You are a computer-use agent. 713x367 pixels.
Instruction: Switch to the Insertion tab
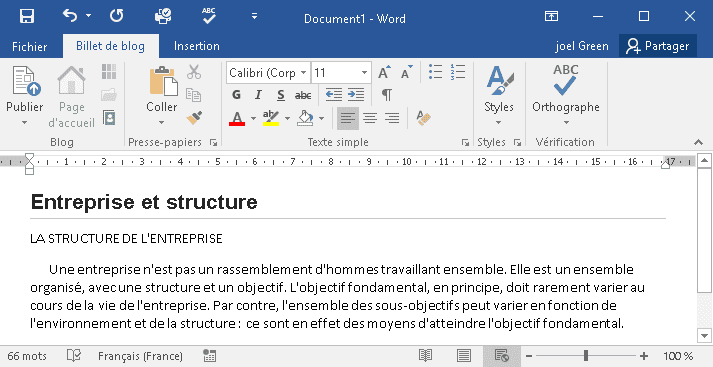(196, 46)
